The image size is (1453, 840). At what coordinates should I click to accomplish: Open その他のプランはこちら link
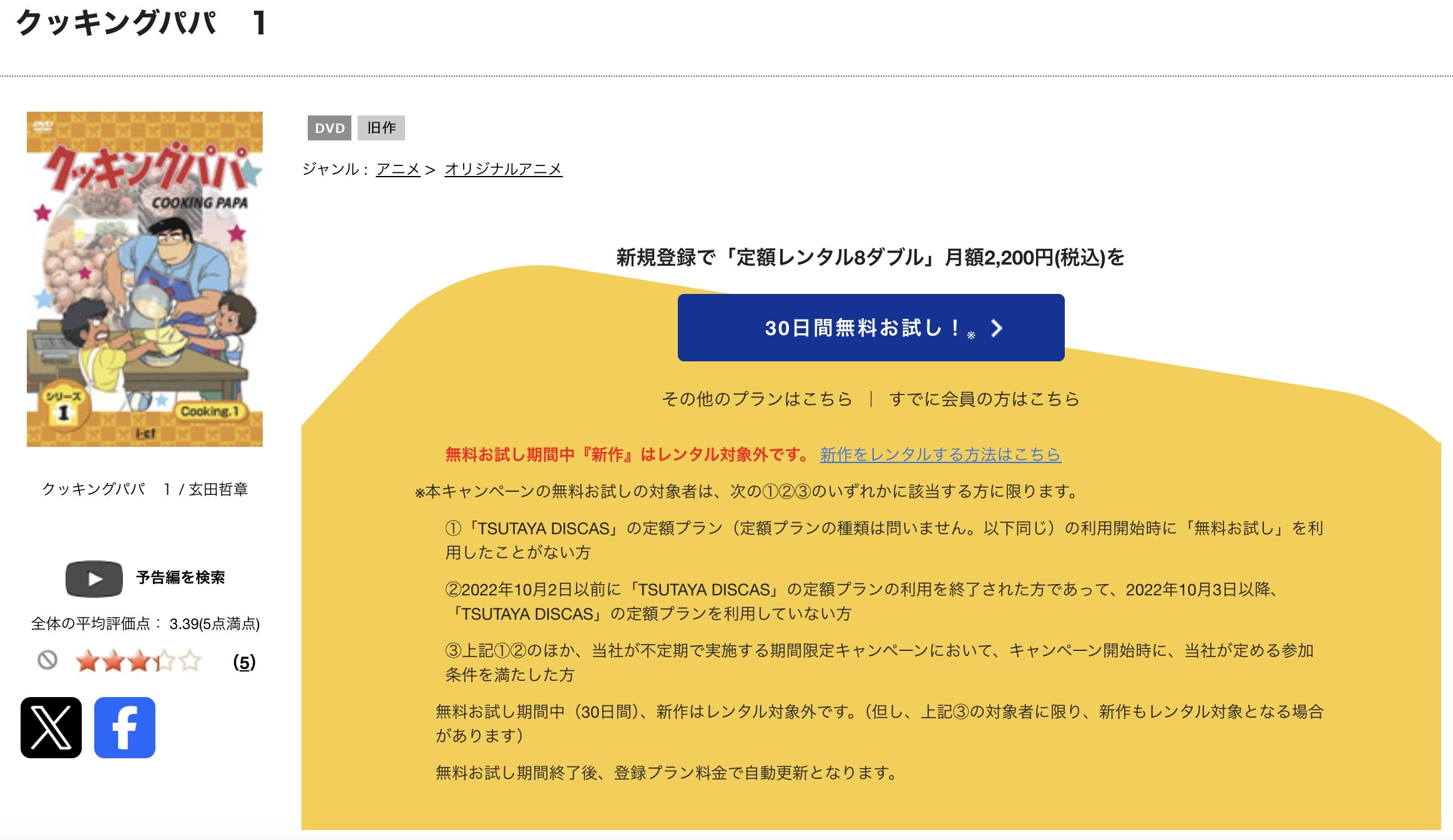756,399
